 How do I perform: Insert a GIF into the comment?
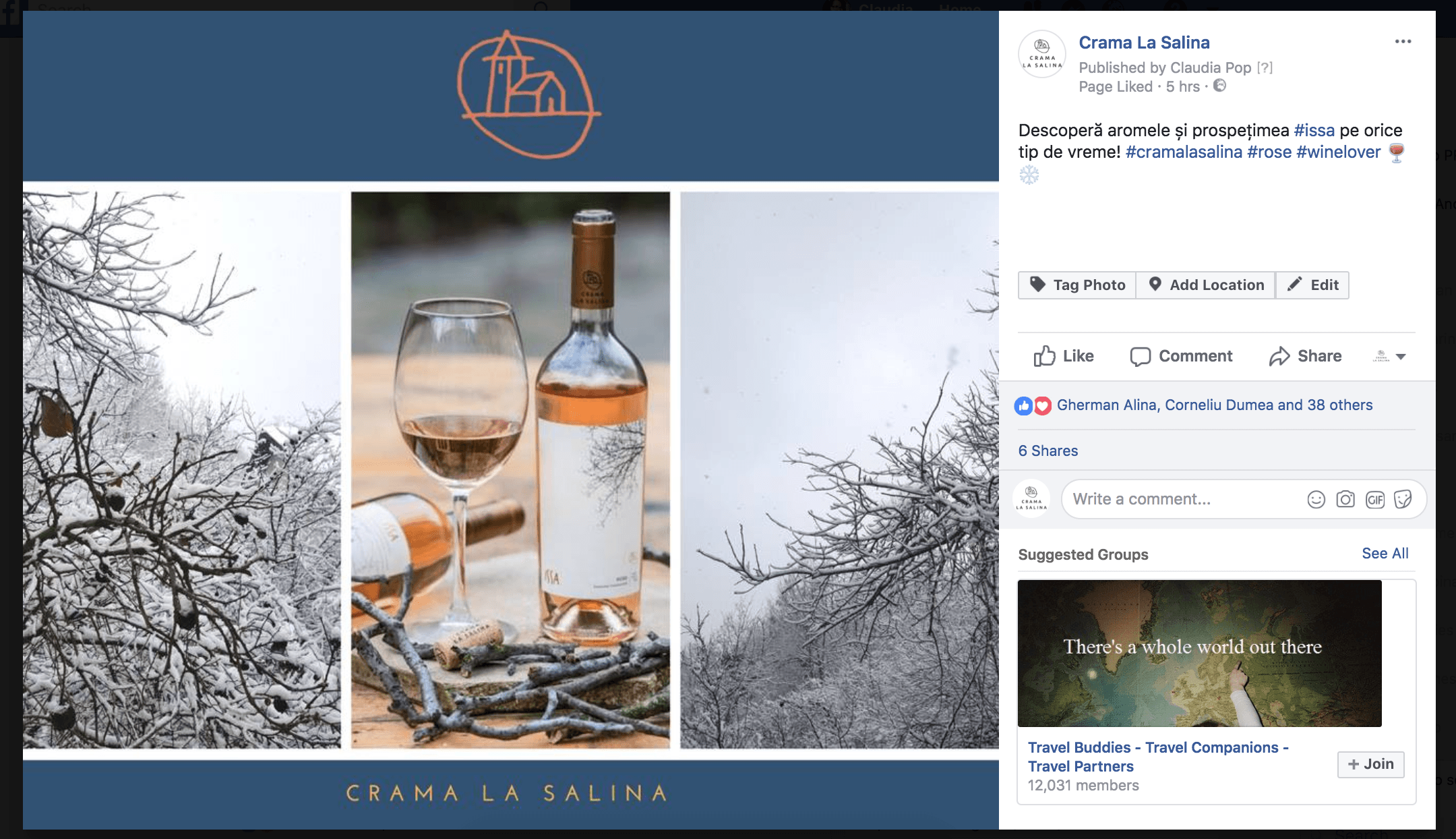[x=1375, y=500]
